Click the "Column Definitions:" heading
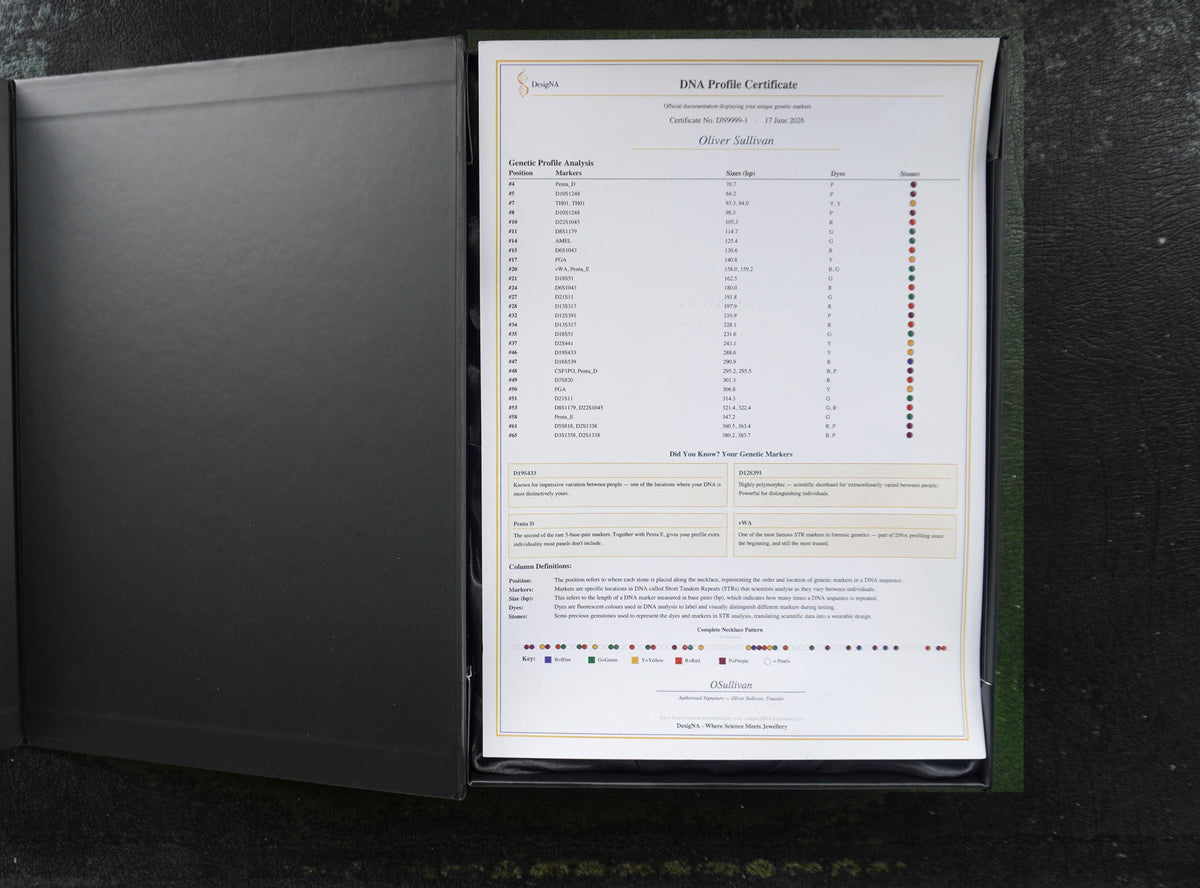1200x888 pixels. (x=540, y=567)
